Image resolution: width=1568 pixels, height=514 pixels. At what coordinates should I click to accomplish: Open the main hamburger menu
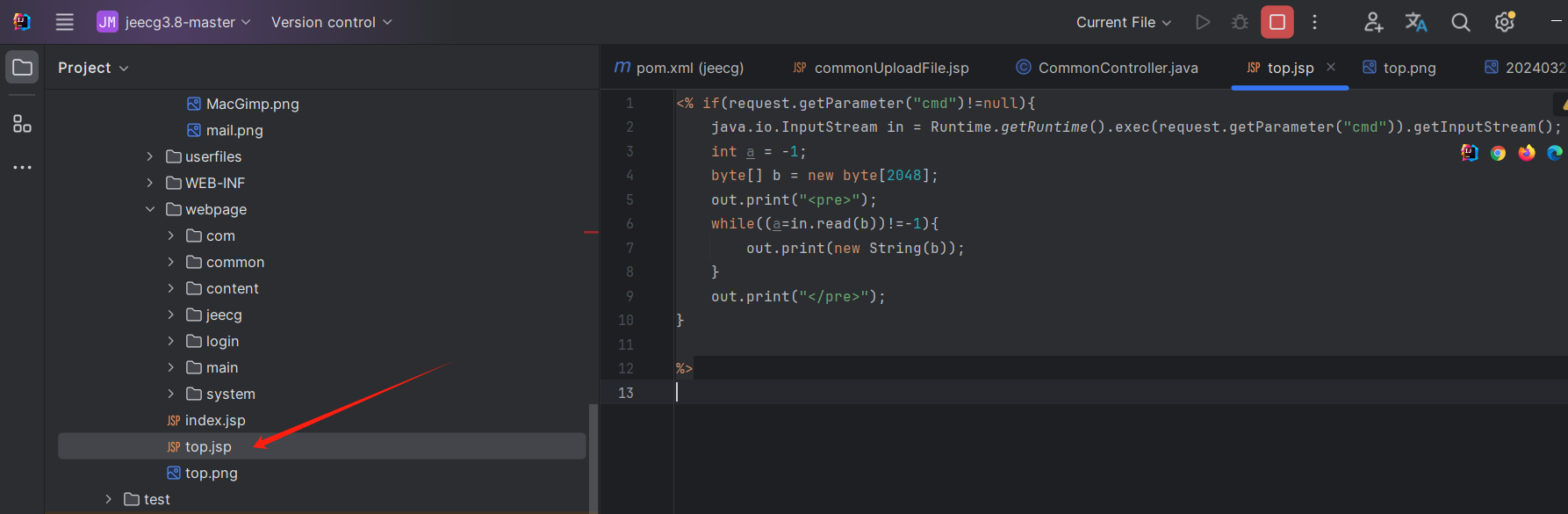click(65, 22)
